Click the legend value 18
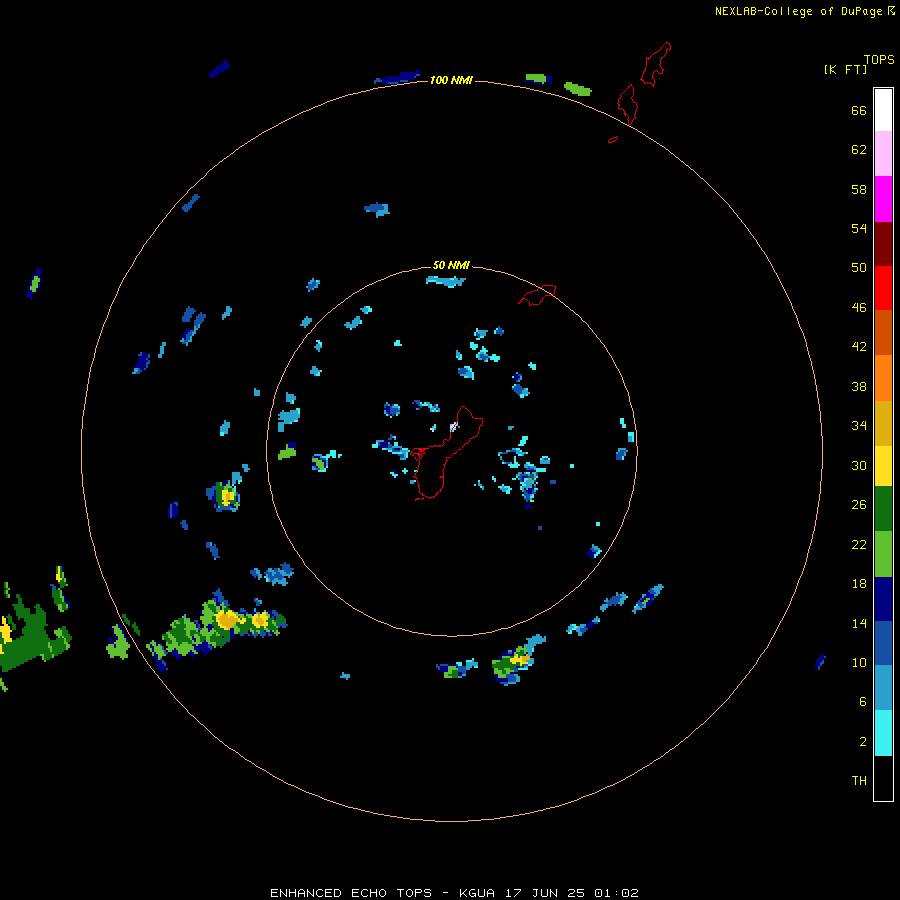900x900 pixels. click(859, 584)
